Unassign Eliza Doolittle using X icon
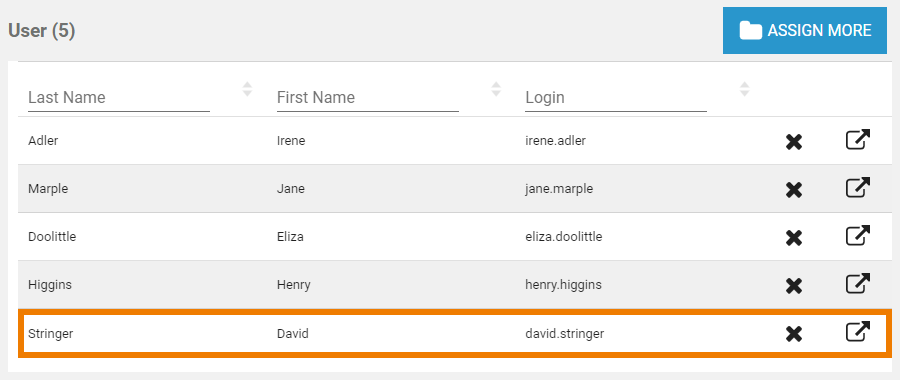Viewport: 900px width, 380px height. [794, 238]
